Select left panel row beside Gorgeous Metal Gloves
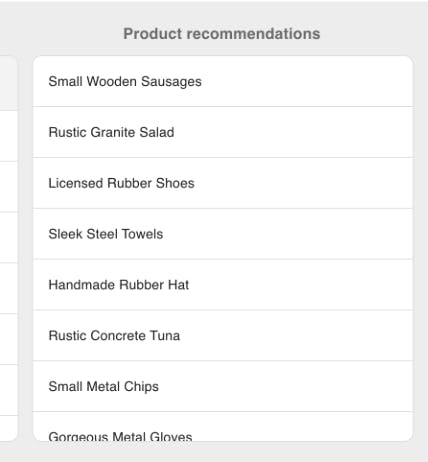Viewport: 428px width, 462px height. coord(8,428)
